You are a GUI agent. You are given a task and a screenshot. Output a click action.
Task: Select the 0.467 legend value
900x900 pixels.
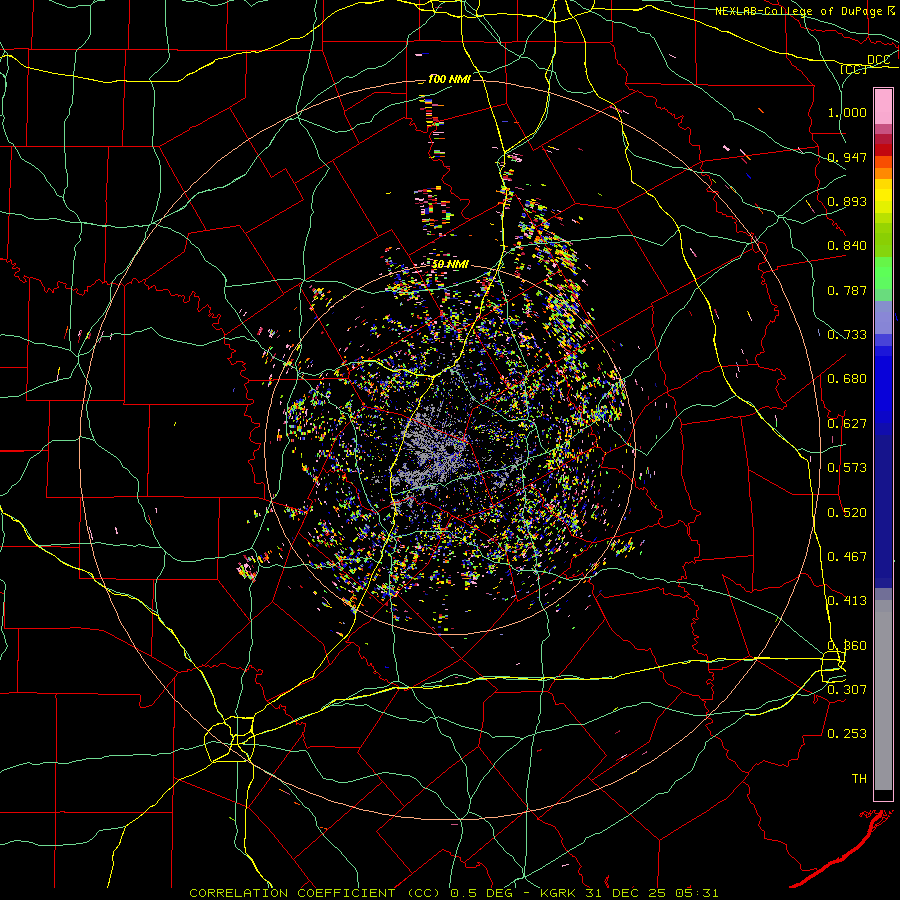pyautogui.click(x=847, y=557)
